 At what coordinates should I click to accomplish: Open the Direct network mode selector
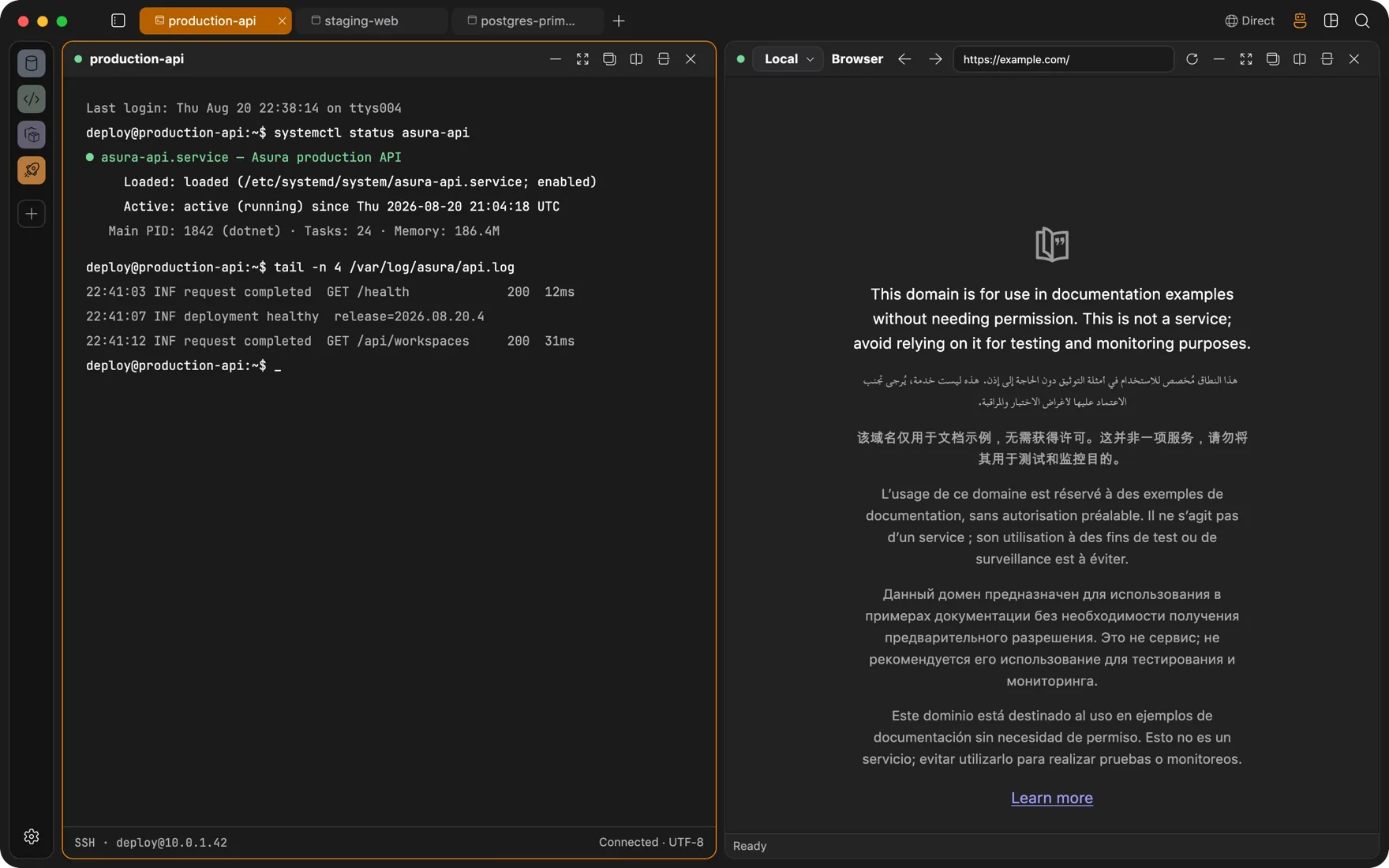coord(1249,21)
